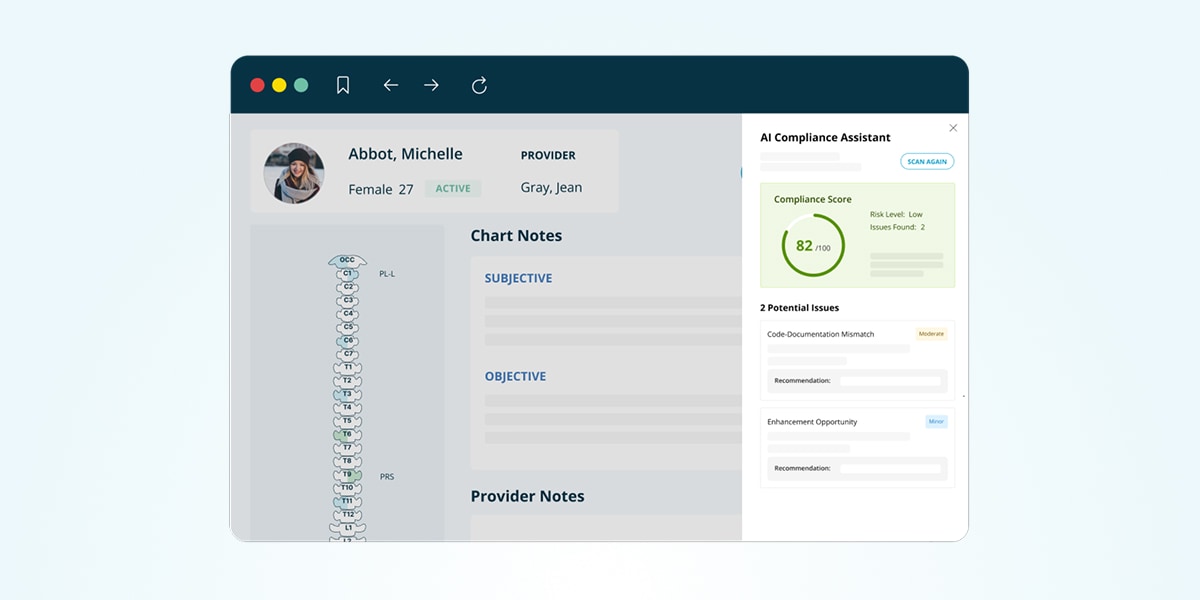
Task: Click the bookmark icon in the browser toolbar
Action: [343, 85]
